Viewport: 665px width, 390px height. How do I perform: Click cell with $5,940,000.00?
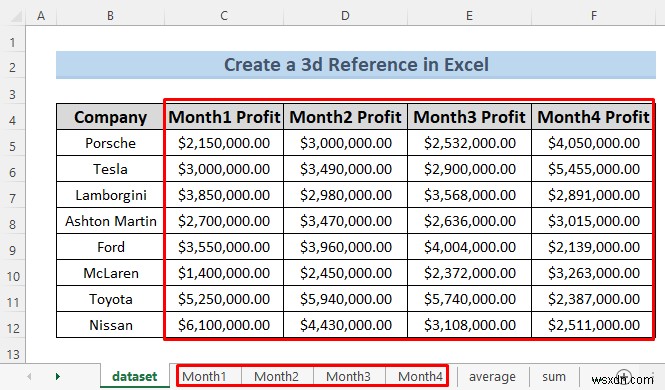[346, 299]
